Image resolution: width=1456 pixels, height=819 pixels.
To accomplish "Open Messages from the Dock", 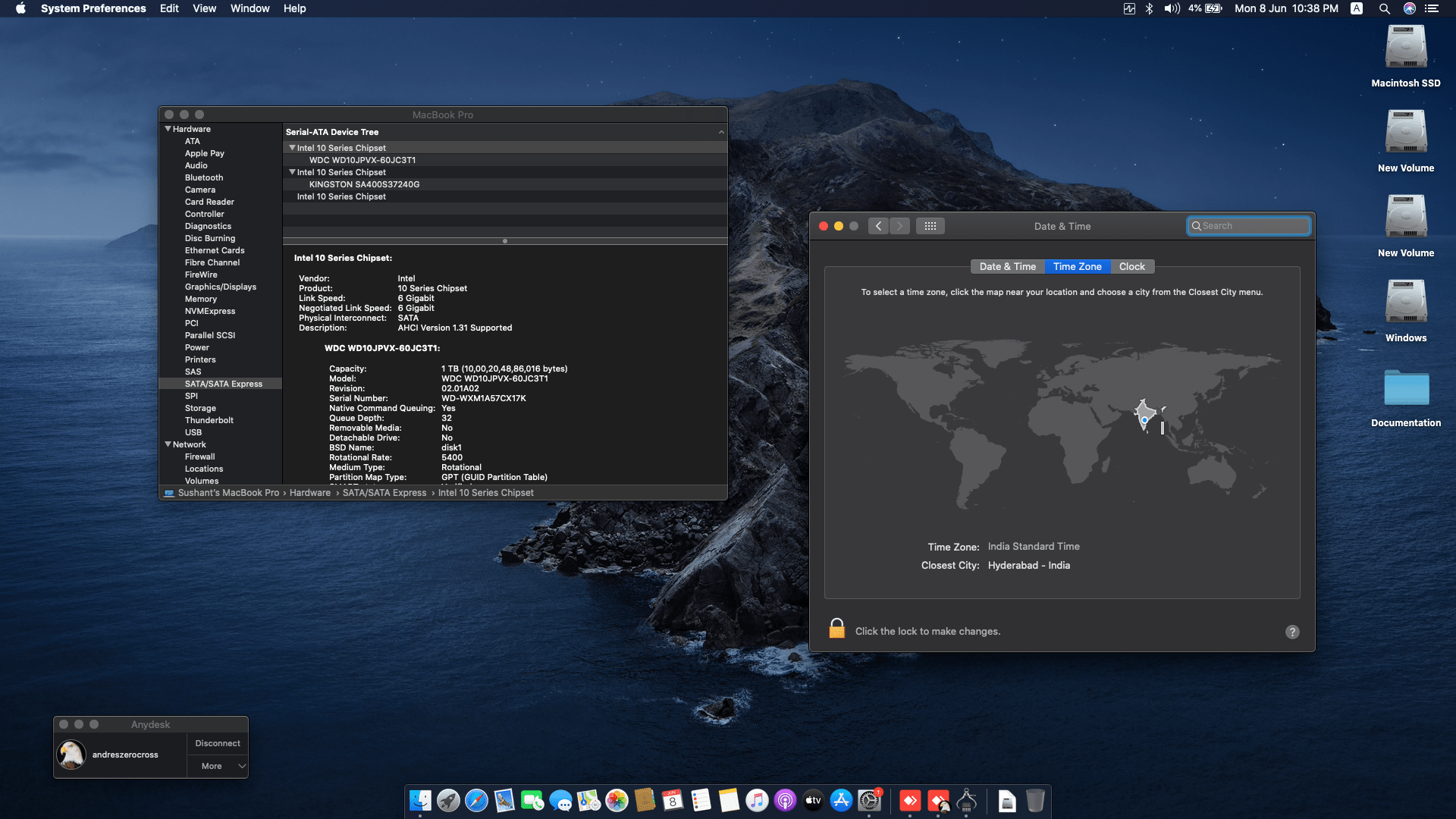I will click(x=560, y=800).
